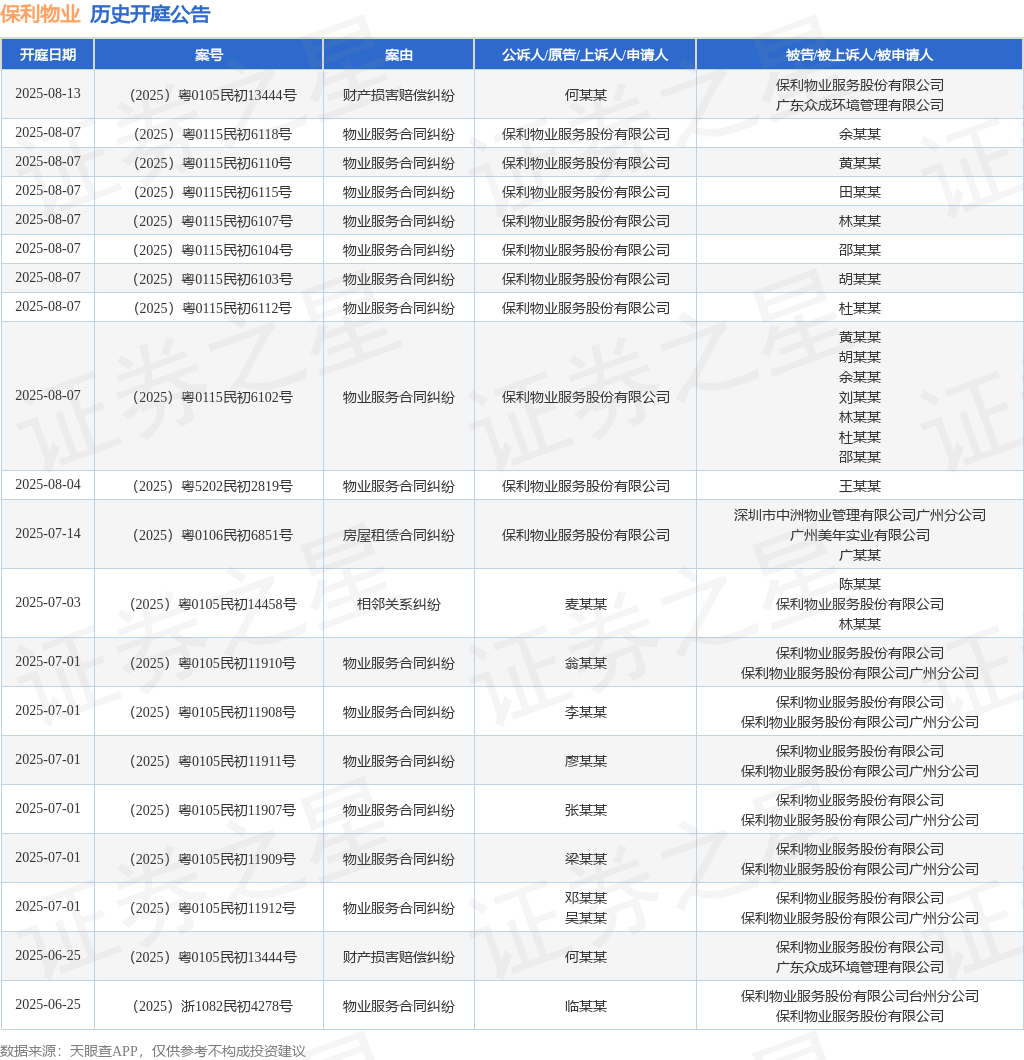
Task: Select the 被告/被上诉人/被申请人 column header
Action: (859, 55)
